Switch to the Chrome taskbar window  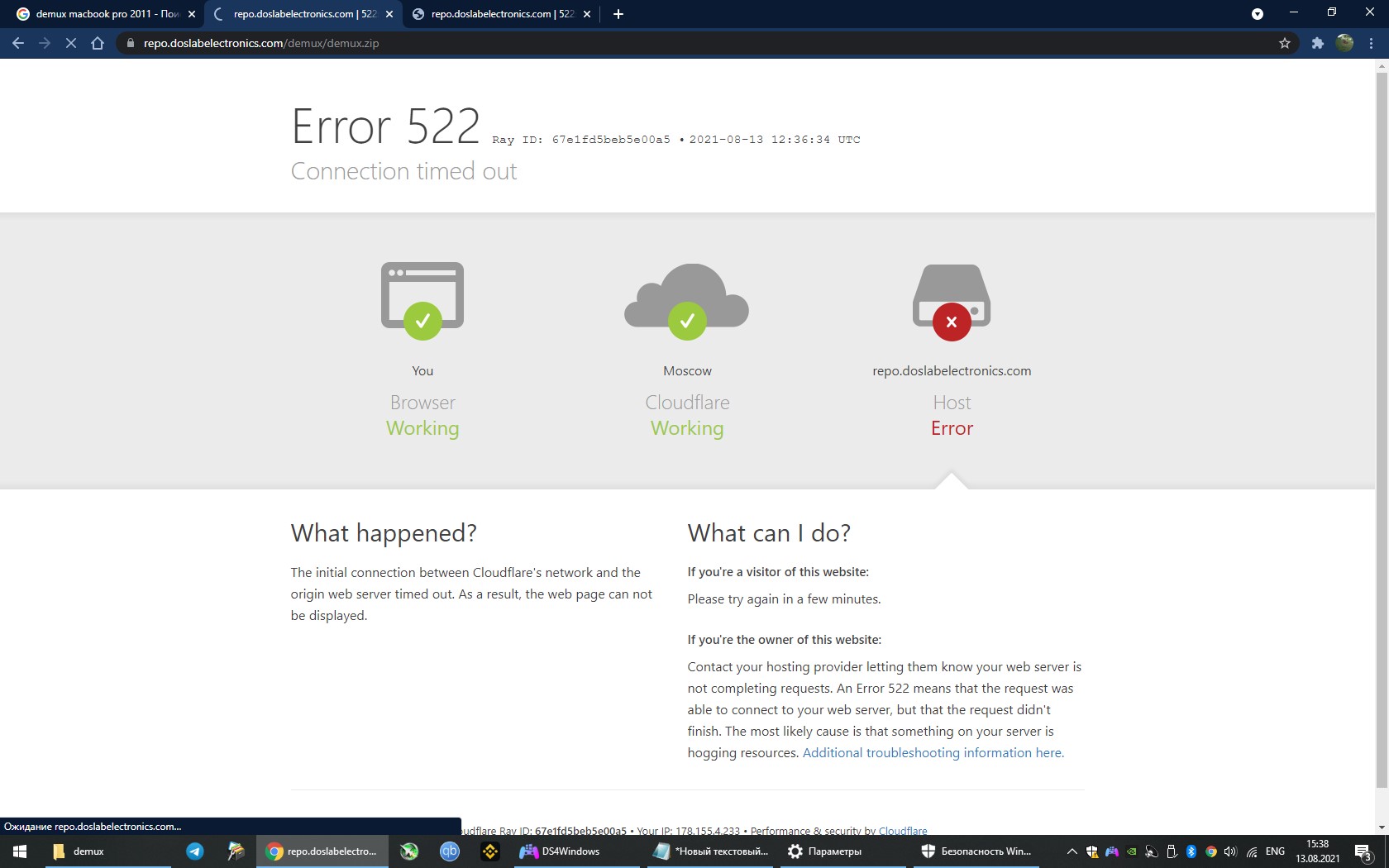click(322, 851)
